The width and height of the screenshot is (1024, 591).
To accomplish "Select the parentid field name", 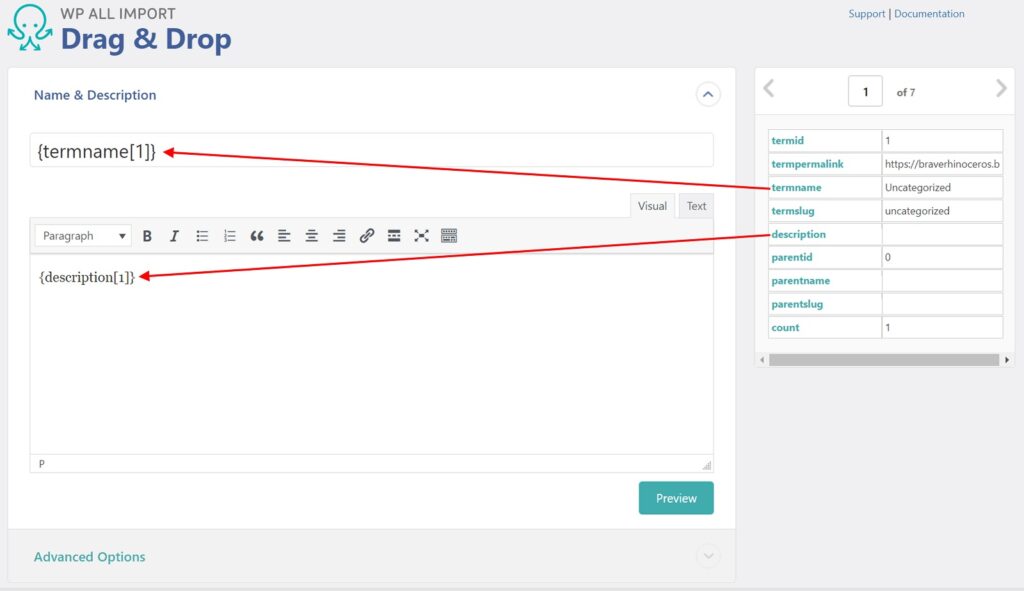I will 792,257.
